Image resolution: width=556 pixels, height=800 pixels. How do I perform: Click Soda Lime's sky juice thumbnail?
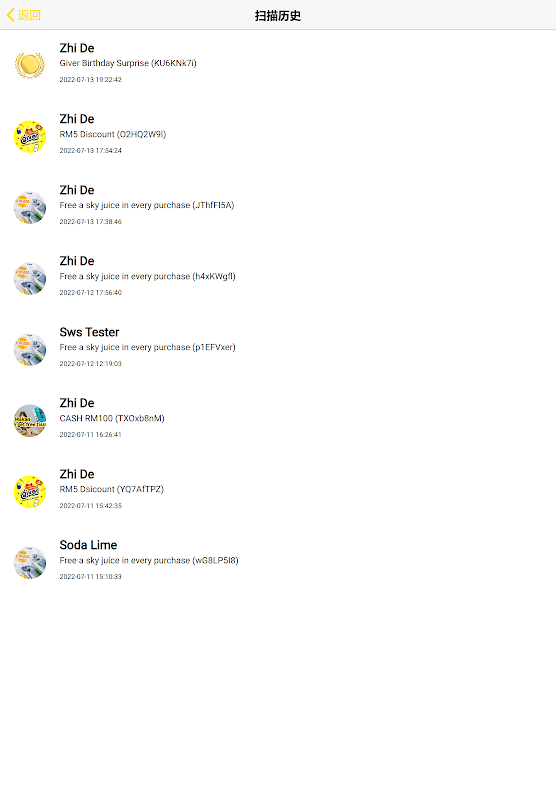tap(30, 562)
